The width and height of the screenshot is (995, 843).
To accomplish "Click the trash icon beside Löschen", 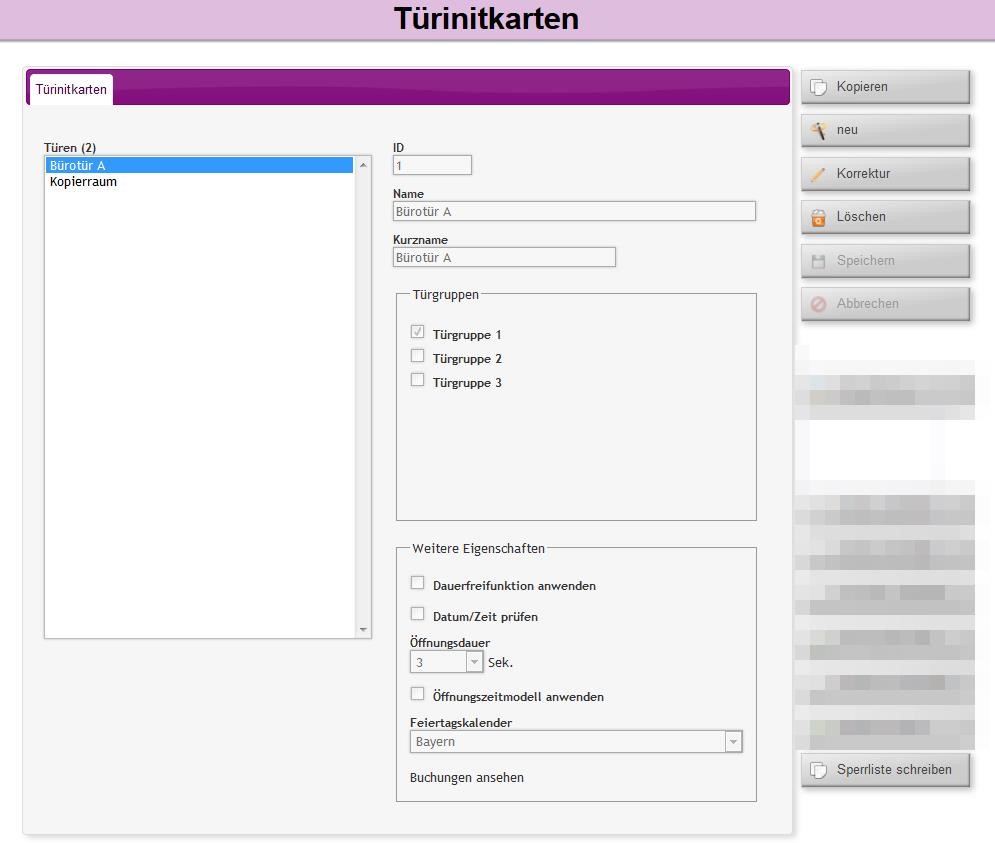I will tap(819, 217).
